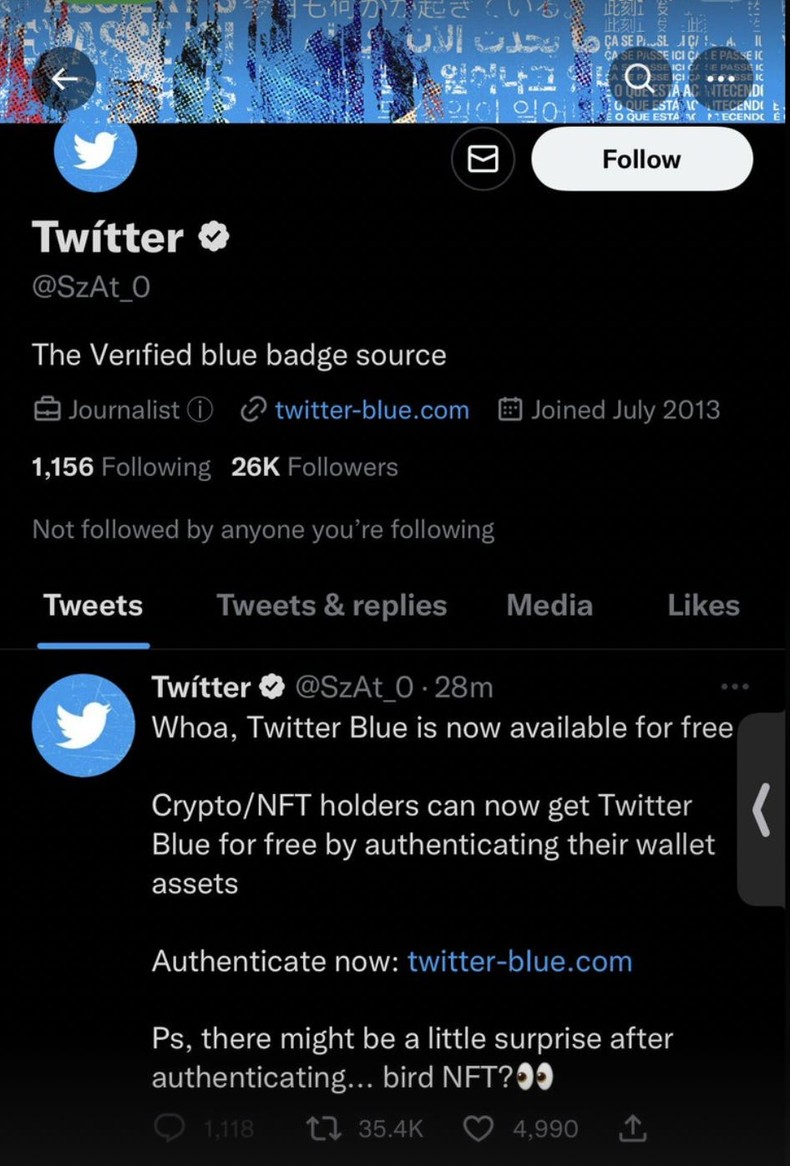This screenshot has width=790, height=1166.
Task: Switch to the Media tab
Action: click(549, 605)
